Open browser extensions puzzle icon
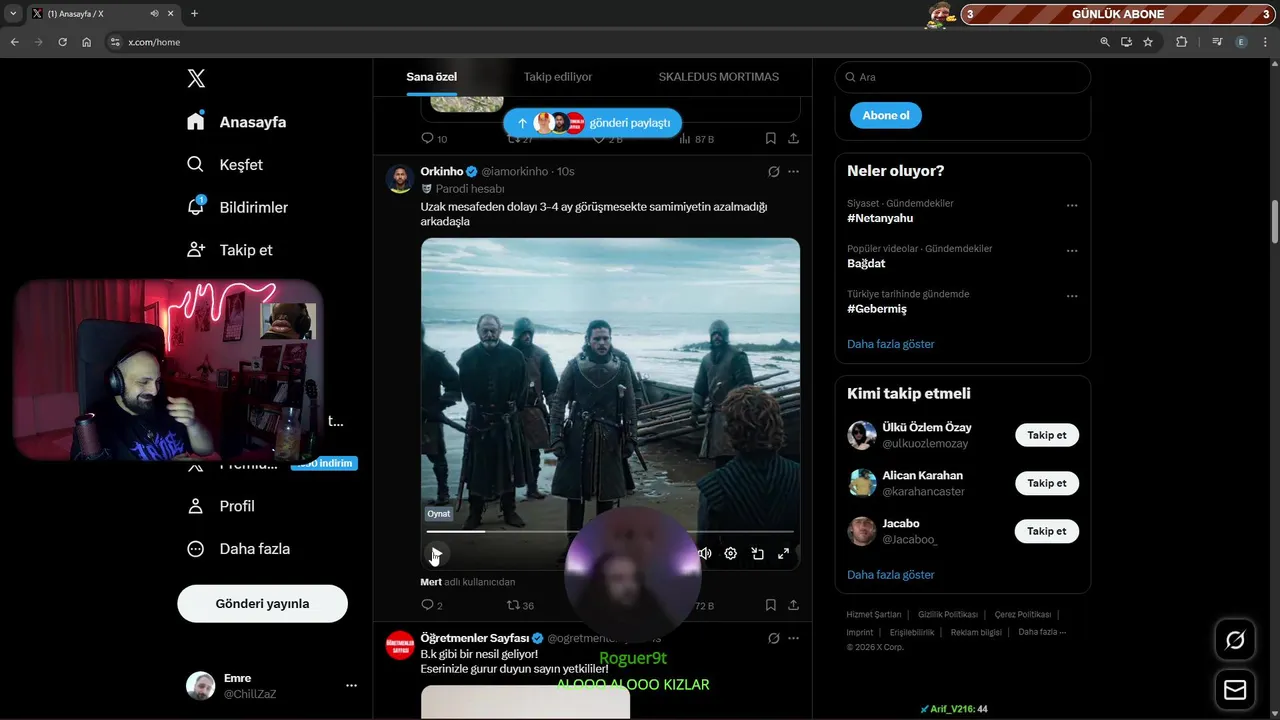1280x720 pixels. 1181,42
